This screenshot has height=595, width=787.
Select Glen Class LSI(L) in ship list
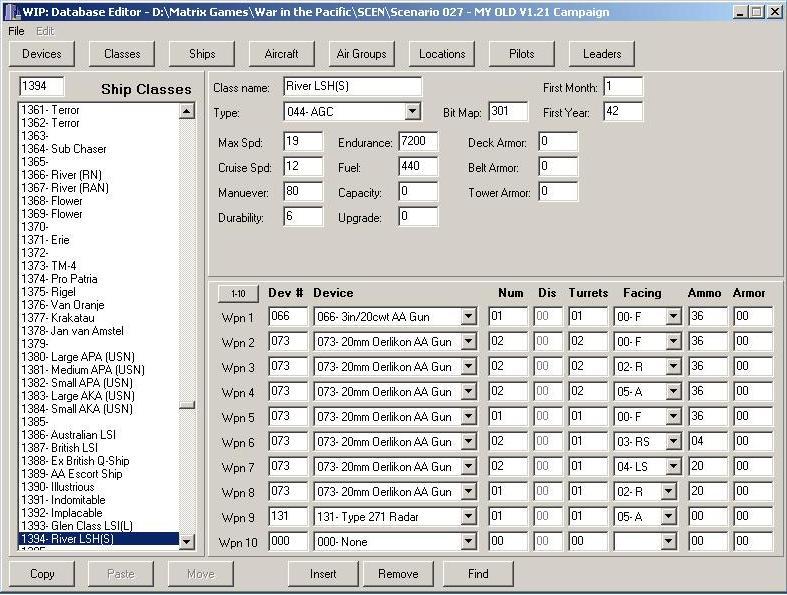(x=78, y=526)
